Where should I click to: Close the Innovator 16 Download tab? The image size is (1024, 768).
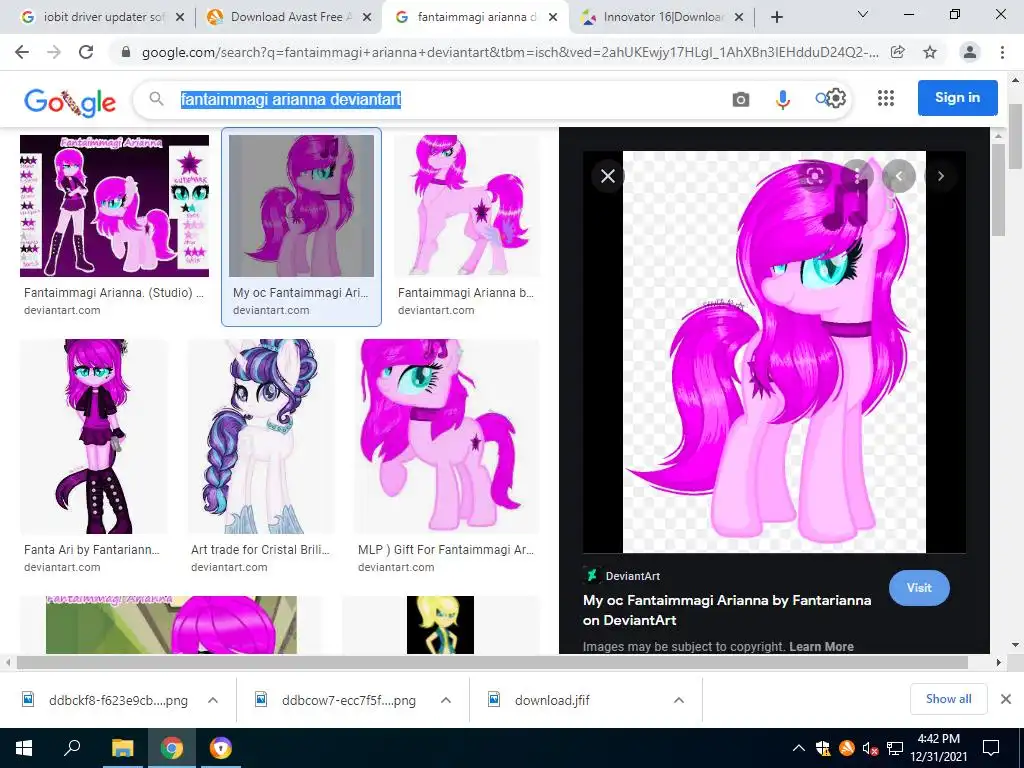pyautogui.click(x=739, y=18)
